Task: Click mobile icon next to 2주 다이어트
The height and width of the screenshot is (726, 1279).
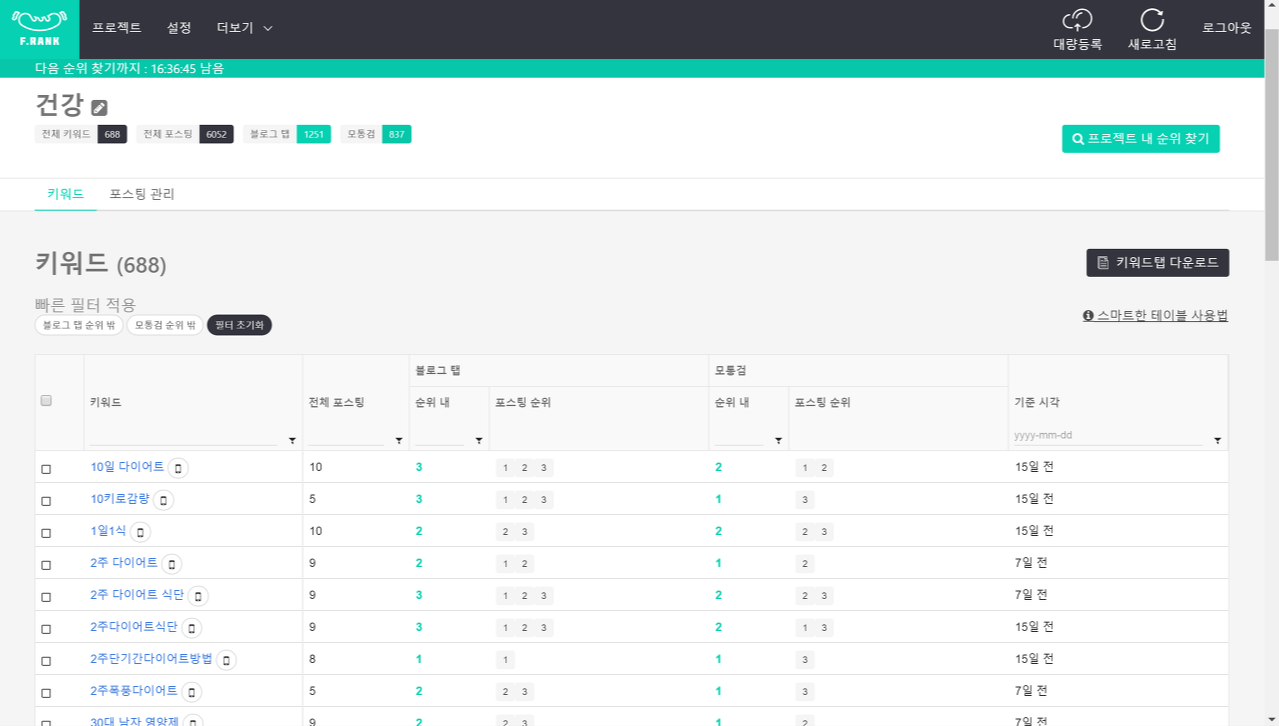Action: [x=172, y=564]
